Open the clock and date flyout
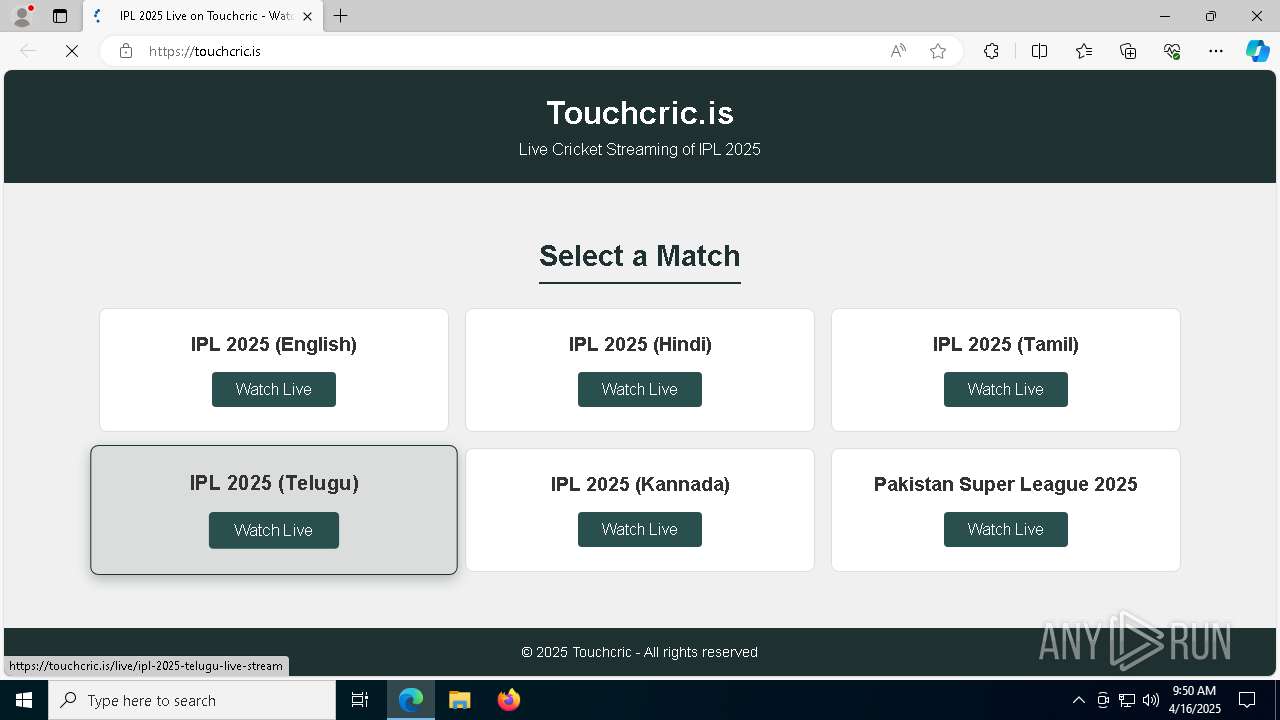 (x=1194, y=700)
